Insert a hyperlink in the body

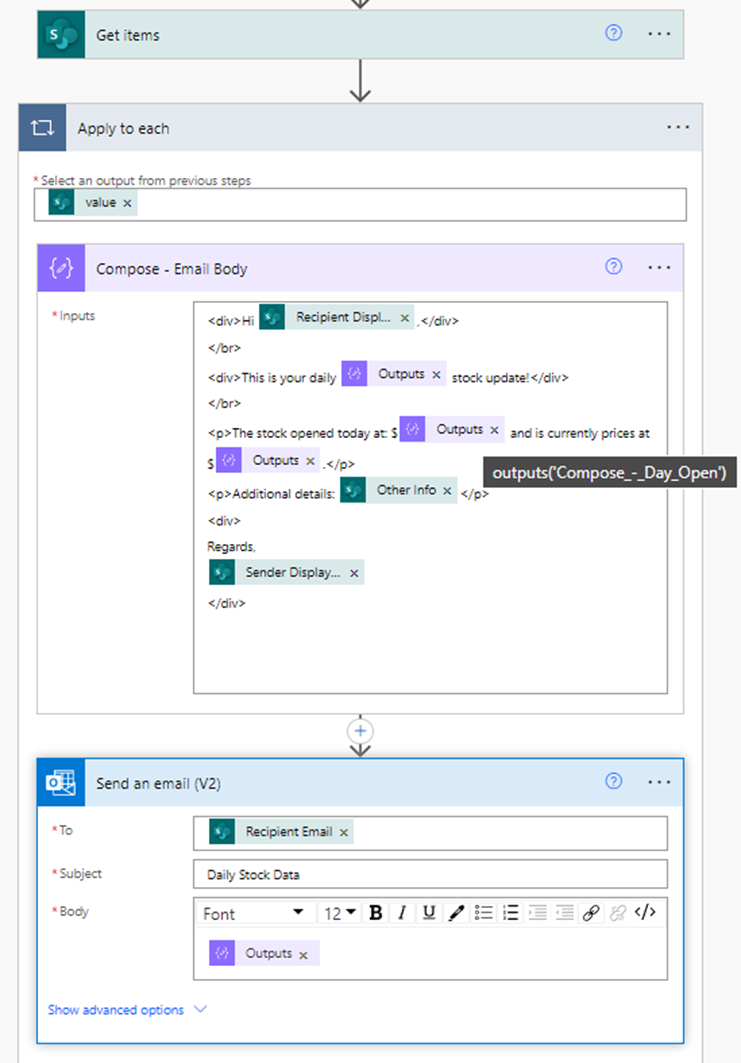(591, 912)
